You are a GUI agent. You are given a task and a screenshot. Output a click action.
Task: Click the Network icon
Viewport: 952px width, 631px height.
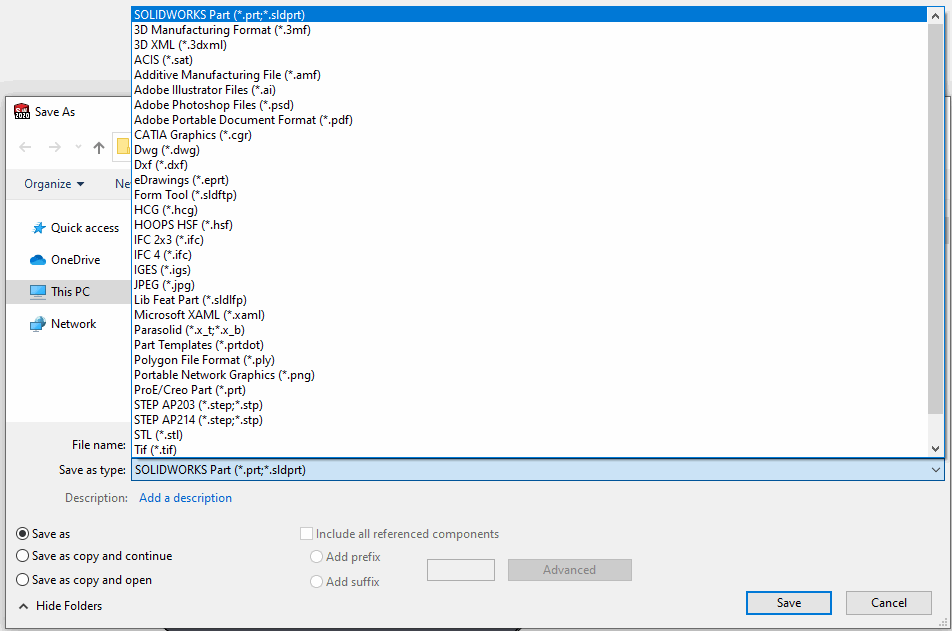pyautogui.click(x=38, y=324)
